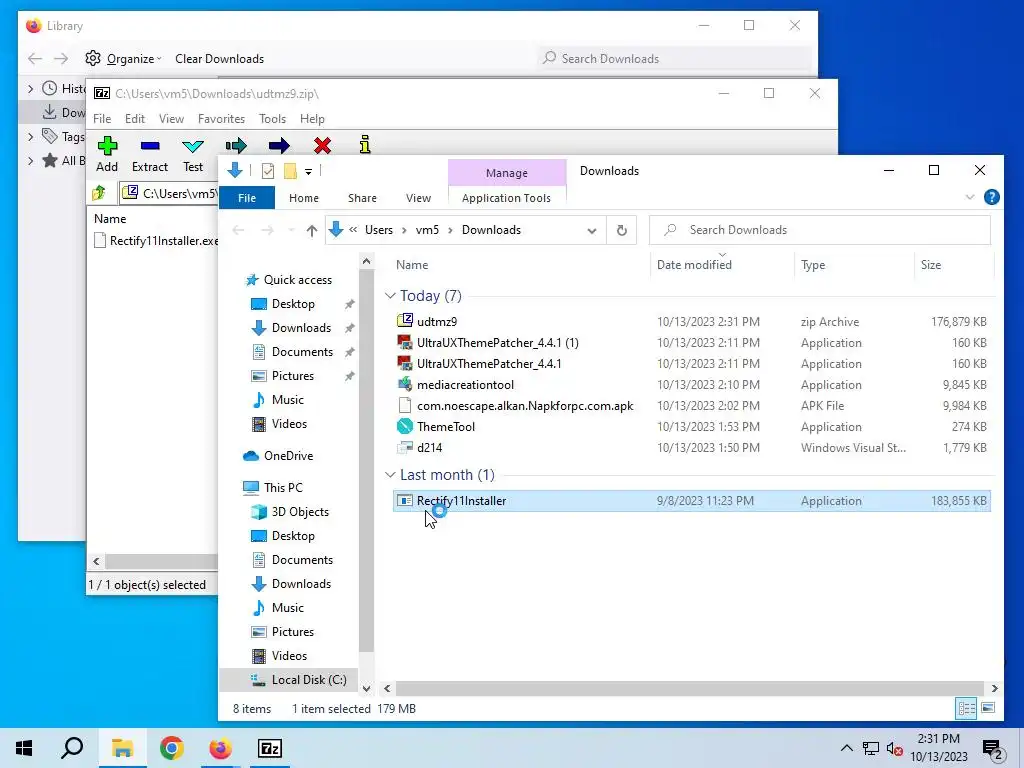This screenshot has height=768, width=1024.
Task: Click the up-folder icon in 7-Zip address row
Action: coord(99,193)
